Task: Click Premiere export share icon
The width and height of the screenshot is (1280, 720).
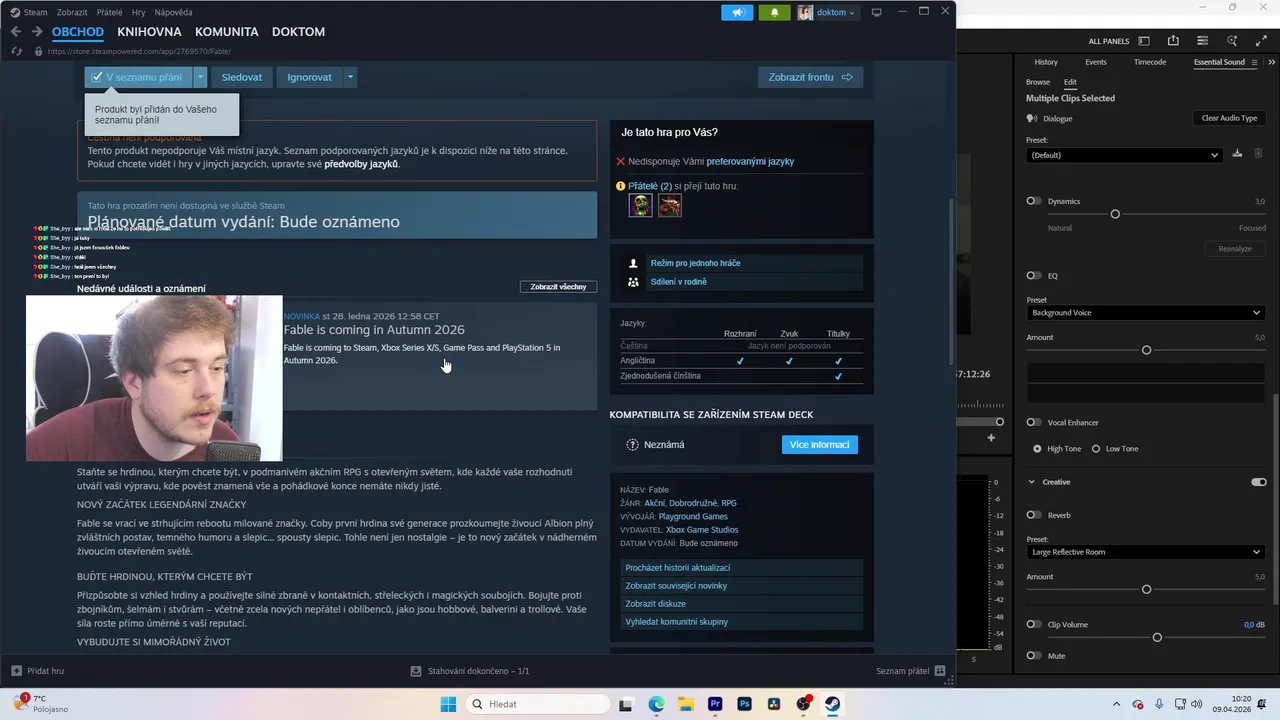Action: coord(1173,41)
